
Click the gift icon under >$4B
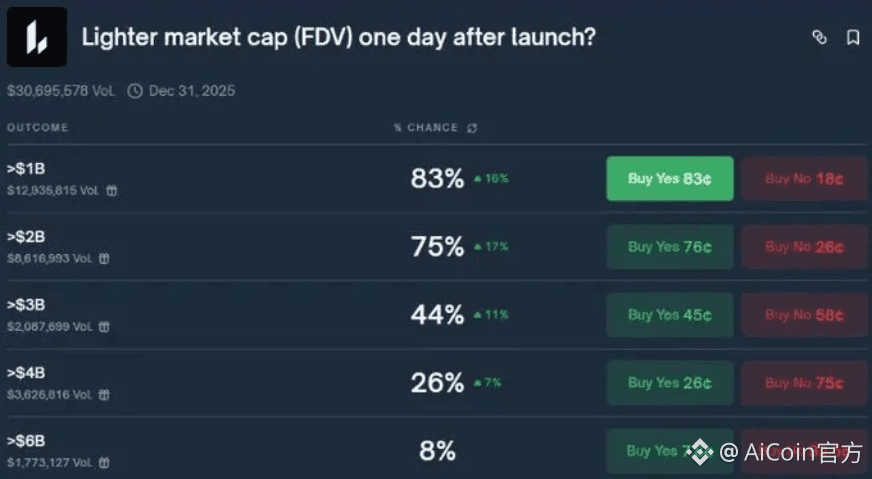(104, 394)
